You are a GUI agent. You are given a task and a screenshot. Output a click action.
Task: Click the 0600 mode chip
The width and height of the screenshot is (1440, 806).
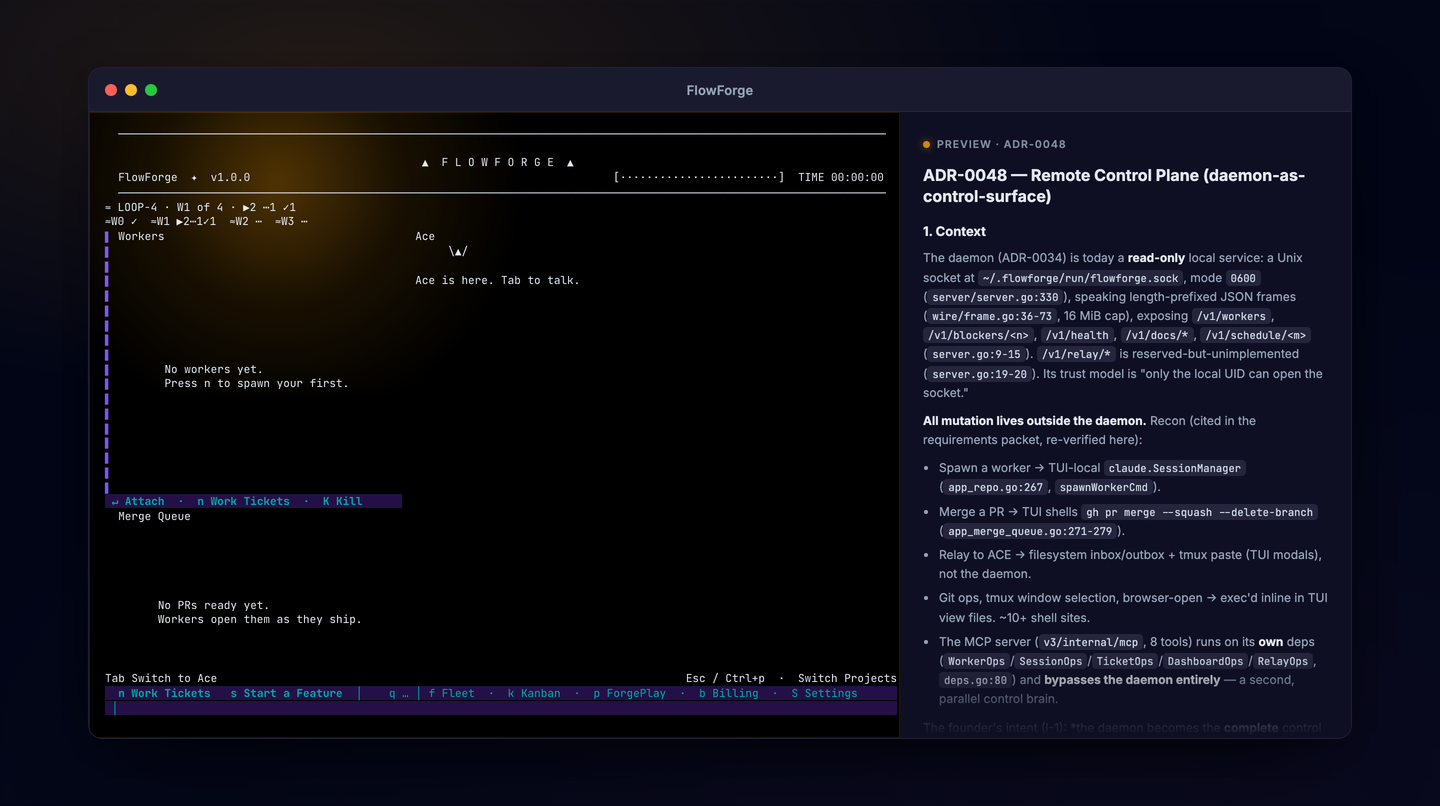[1243, 278]
